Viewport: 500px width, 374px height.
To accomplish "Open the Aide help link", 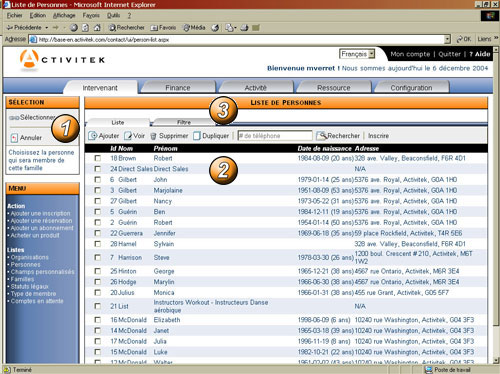I will (480, 54).
